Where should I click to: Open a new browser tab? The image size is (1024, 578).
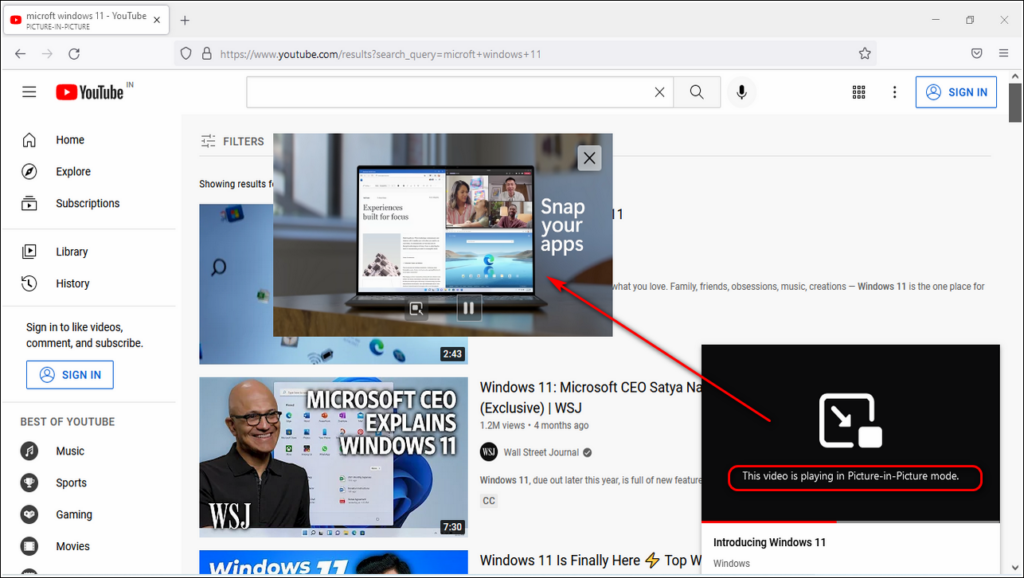pyautogui.click(x=185, y=20)
